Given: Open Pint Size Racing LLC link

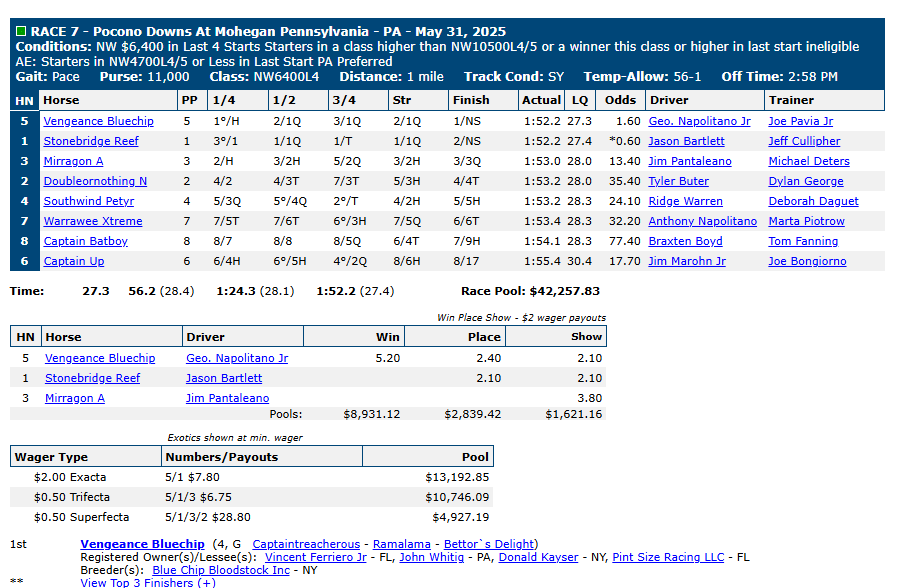Looking at the screenshot, I should (x=668, y=557).
